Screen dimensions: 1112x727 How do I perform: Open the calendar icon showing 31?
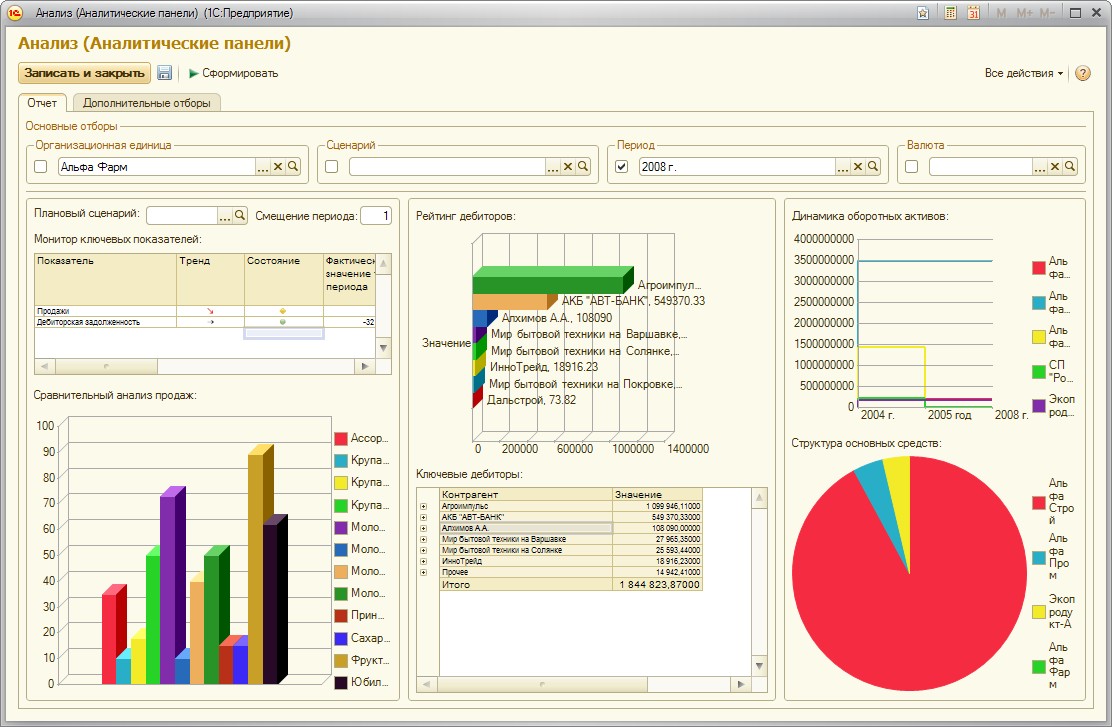[x=974, y=13]
